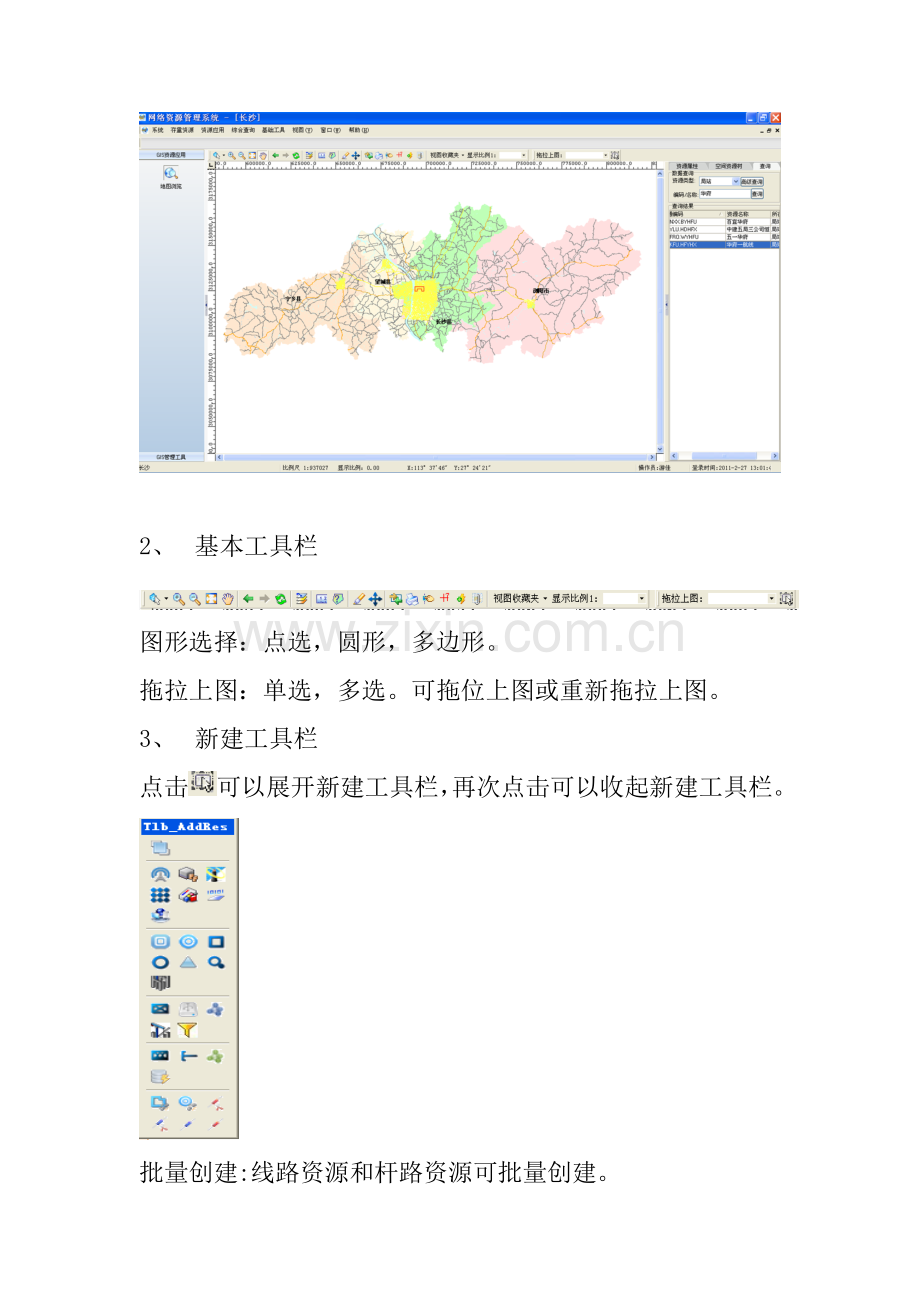
Task: Click the green clover icon in Tlb_AddRes
Action: [x=215, y=1056]
